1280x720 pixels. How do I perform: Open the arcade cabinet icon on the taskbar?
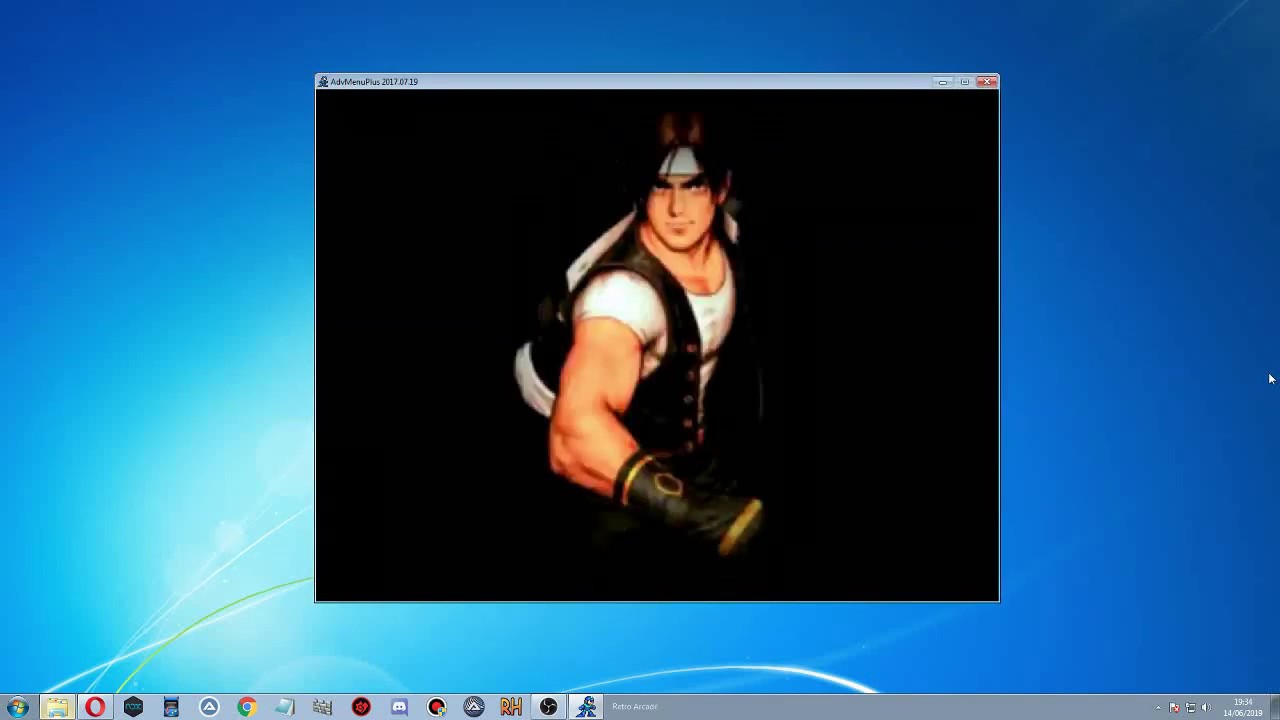(x=171, y=707)
